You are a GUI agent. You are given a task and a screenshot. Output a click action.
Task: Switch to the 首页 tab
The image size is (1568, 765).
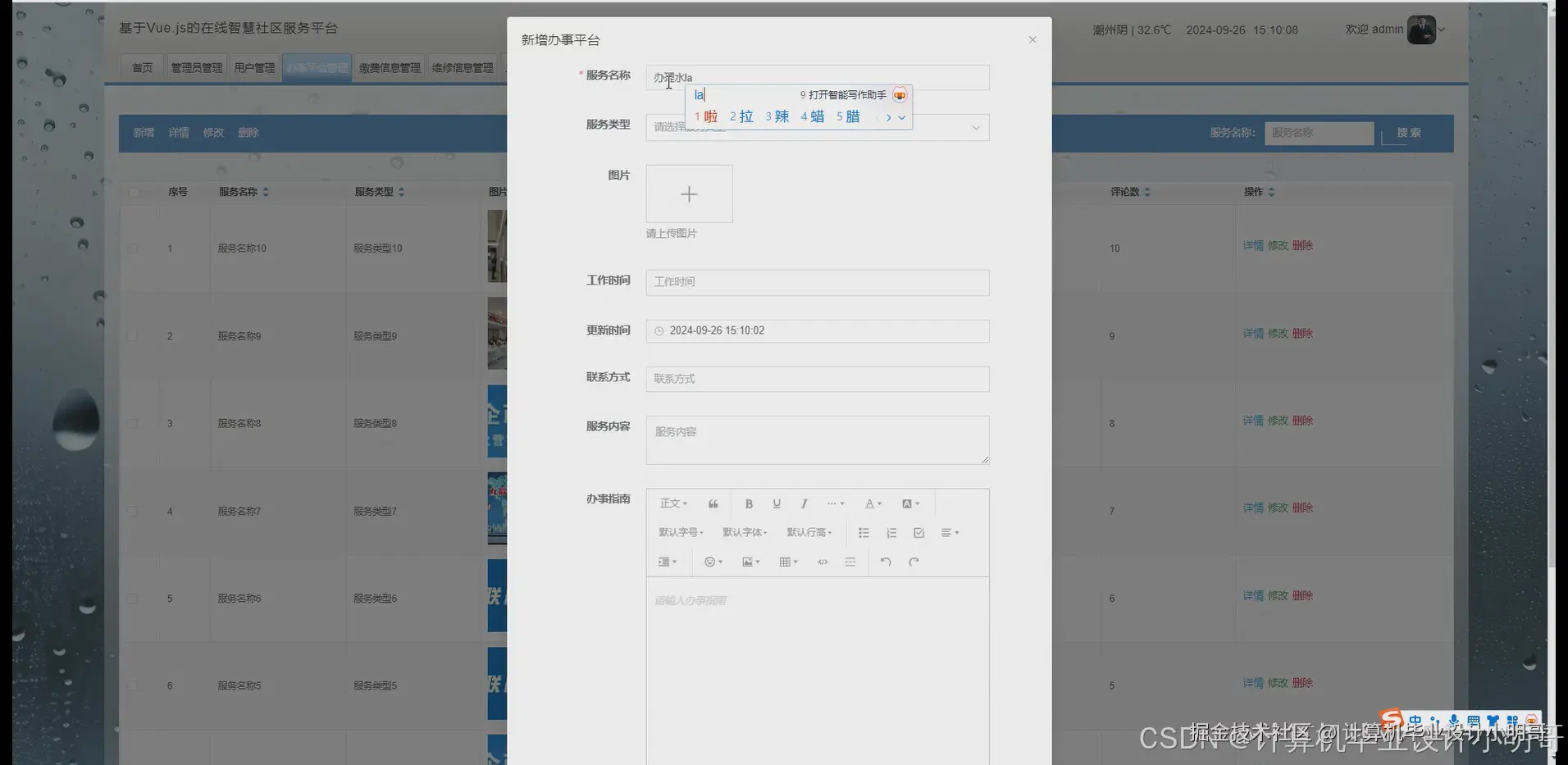coord(141,67)
